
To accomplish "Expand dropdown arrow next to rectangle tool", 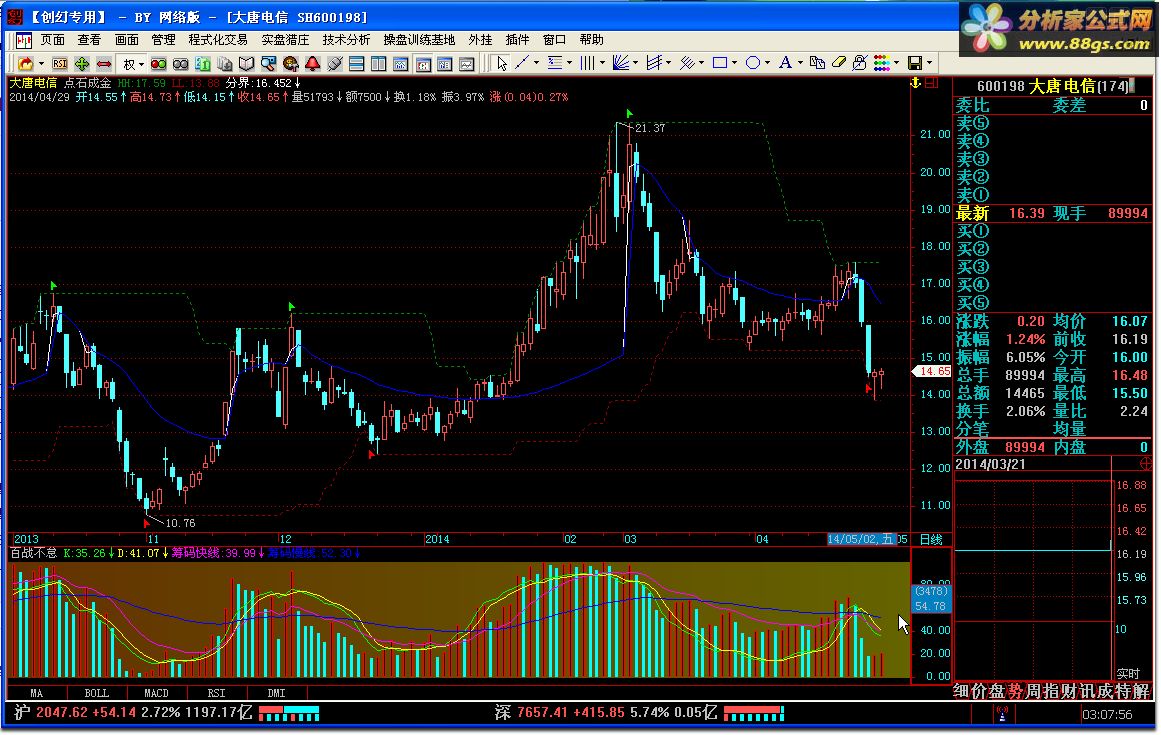I will [735, 63].
